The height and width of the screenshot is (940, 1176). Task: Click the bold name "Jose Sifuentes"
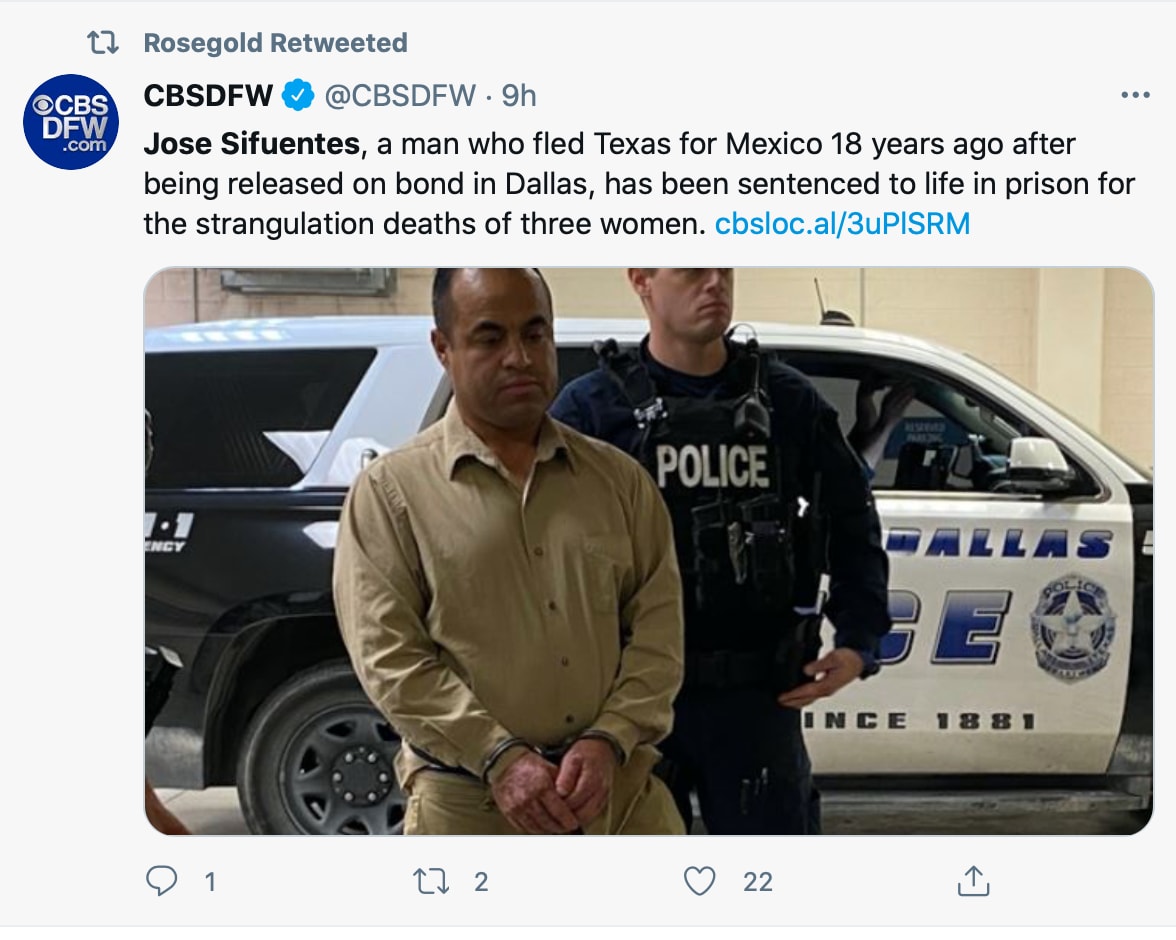[251, 144]
